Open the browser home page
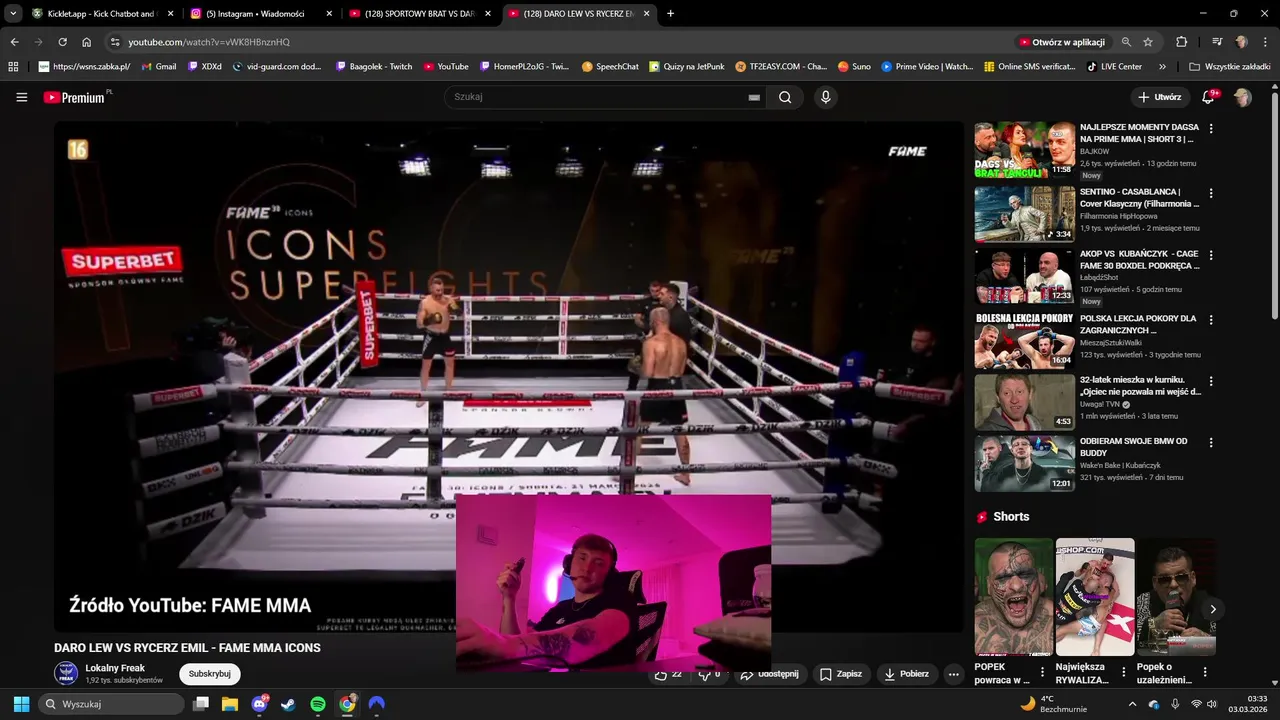This screenshot has width=1280, height=720. [x=86, y=42]
